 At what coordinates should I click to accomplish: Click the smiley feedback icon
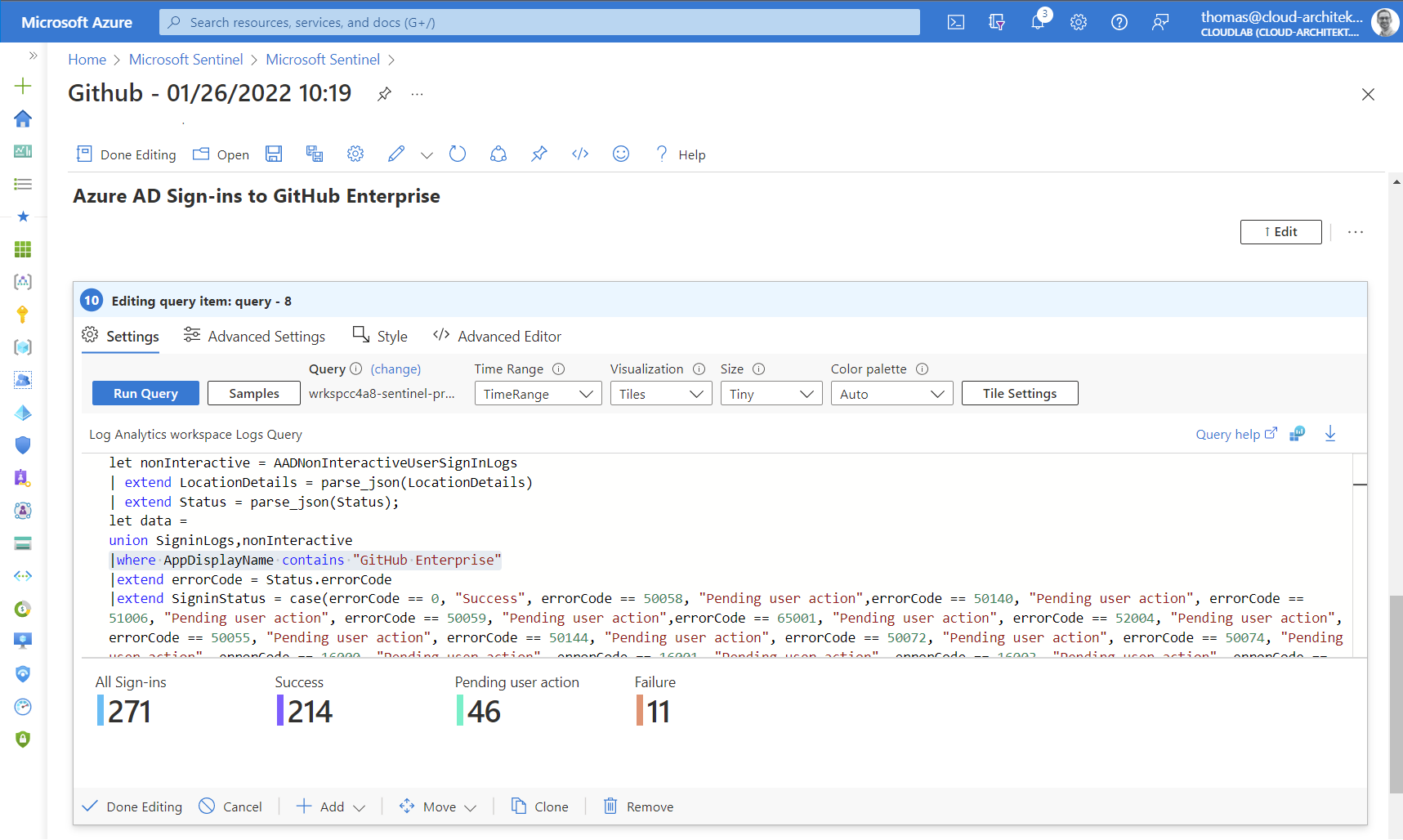click(621, 154)
